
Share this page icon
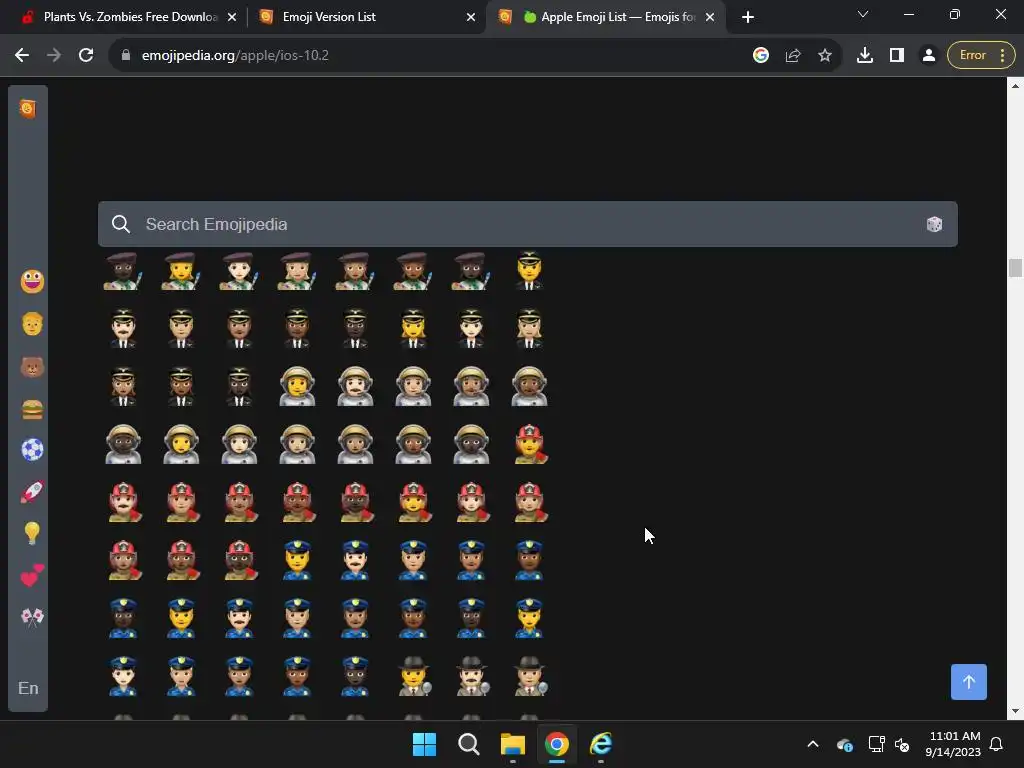[x=793, y=56]
